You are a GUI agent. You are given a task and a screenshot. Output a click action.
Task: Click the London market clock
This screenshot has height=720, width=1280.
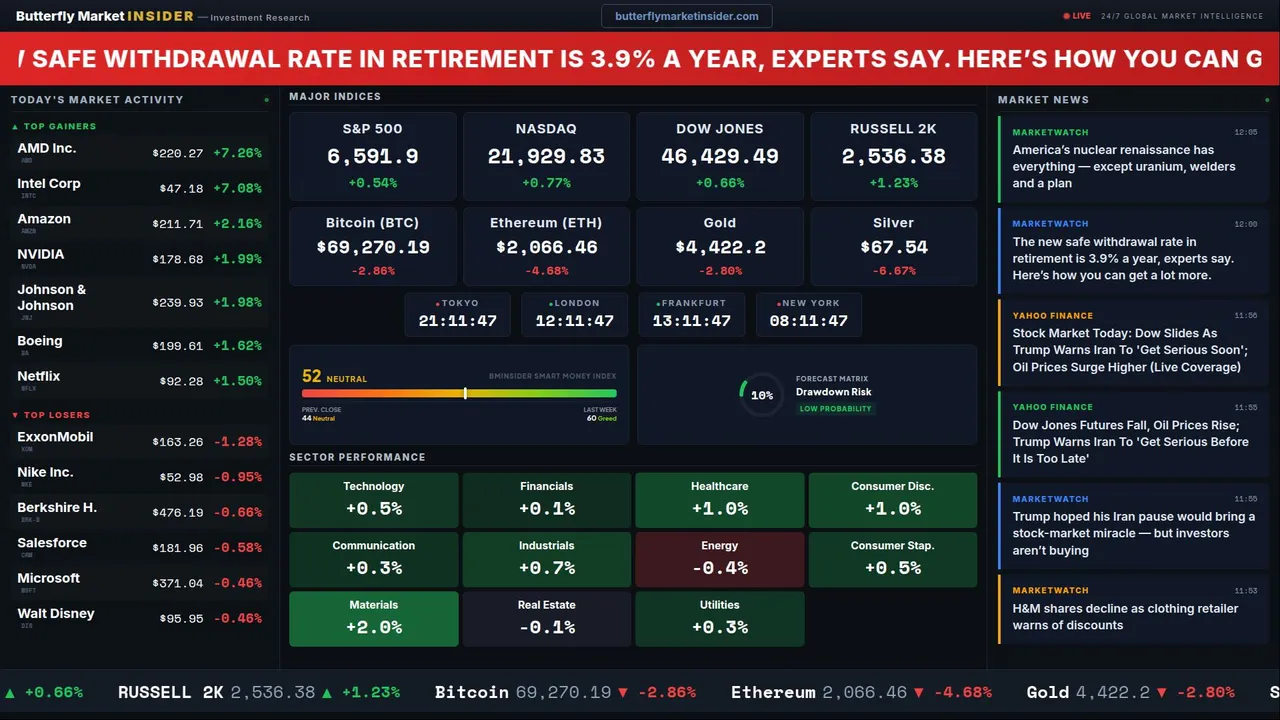tap(574, 314)
